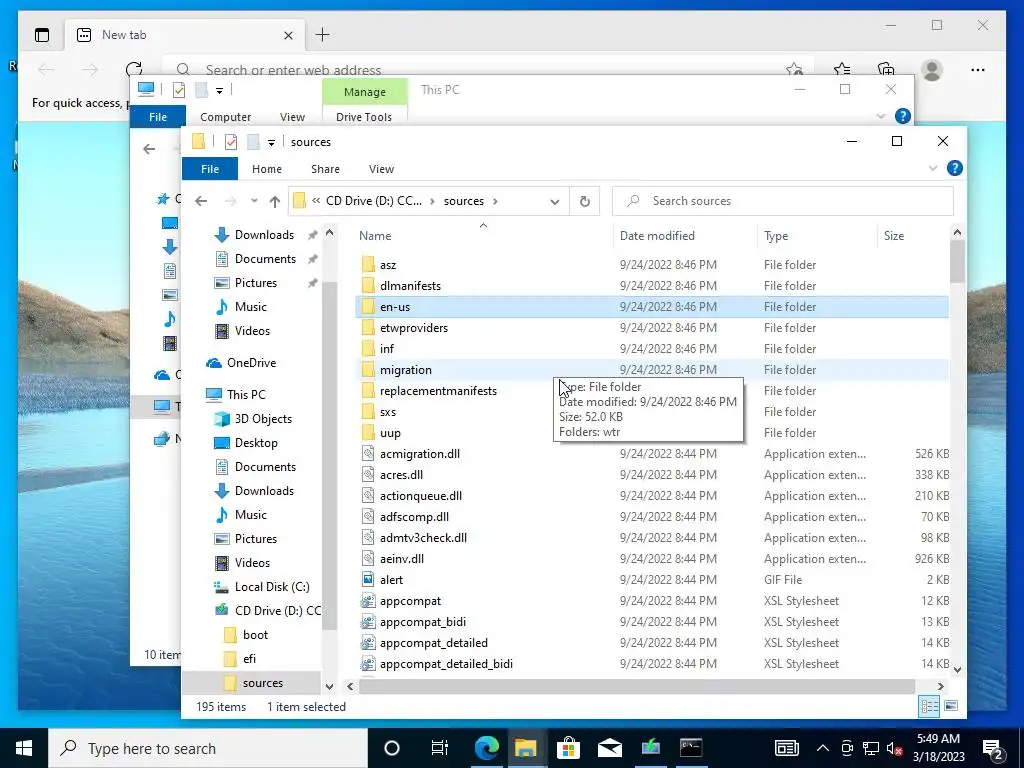Open View tab in sources window

pos(381,169)
